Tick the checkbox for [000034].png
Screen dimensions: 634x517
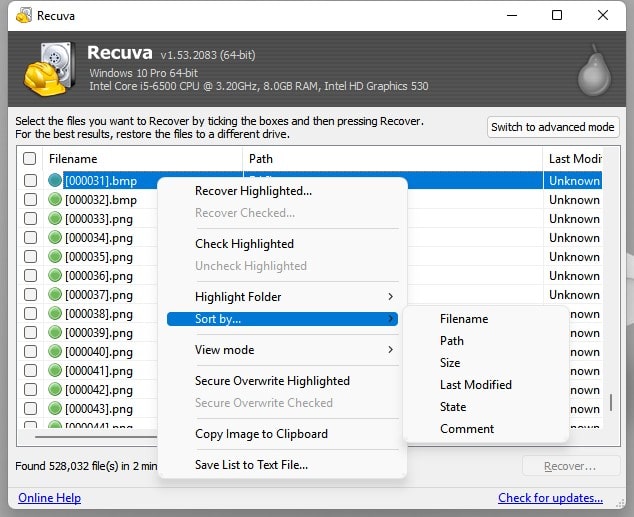pyautogui.click(x=30, y=237)
